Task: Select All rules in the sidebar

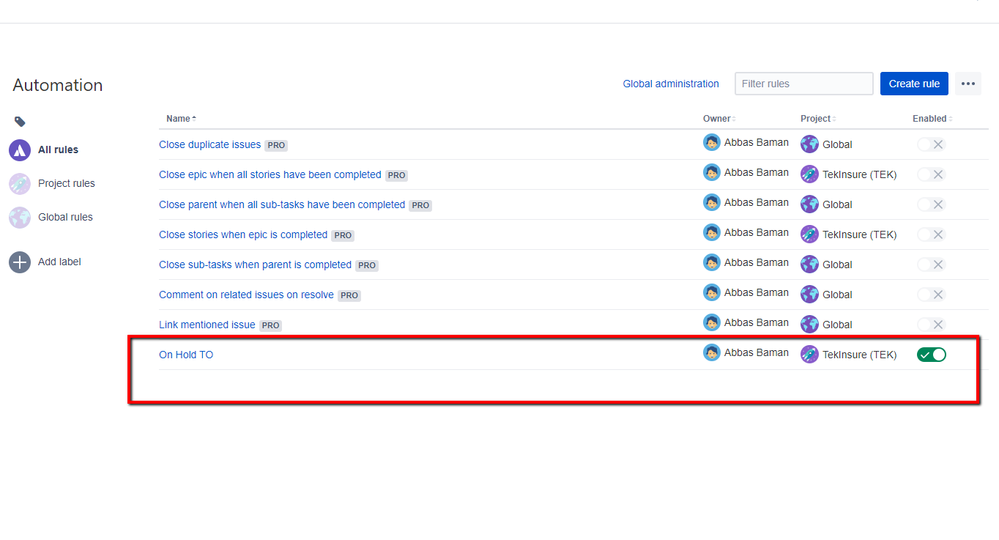Action: (x=58, y=150)
